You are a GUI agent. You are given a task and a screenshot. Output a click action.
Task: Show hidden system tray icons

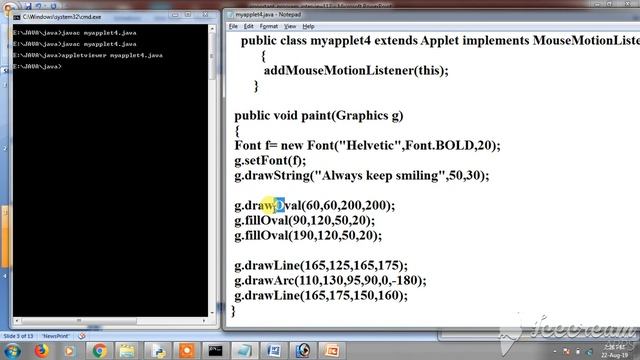tap(555, 351)
